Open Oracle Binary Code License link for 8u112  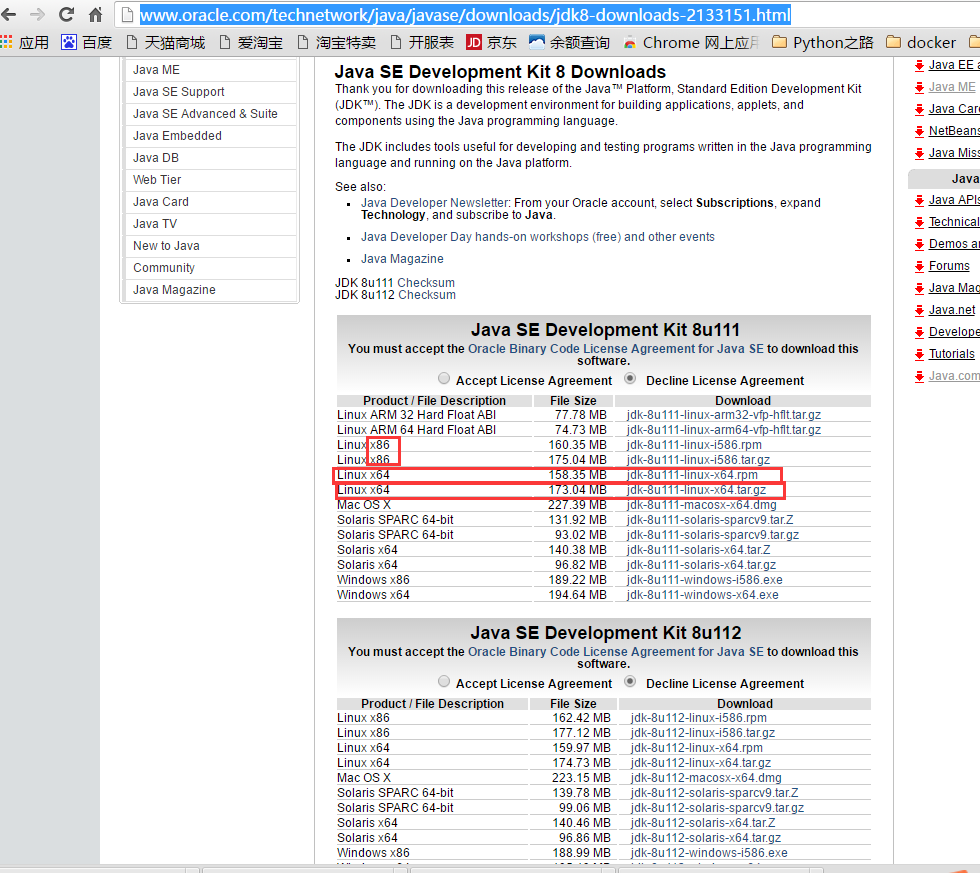pyautogui.click(x=616, y=652)
